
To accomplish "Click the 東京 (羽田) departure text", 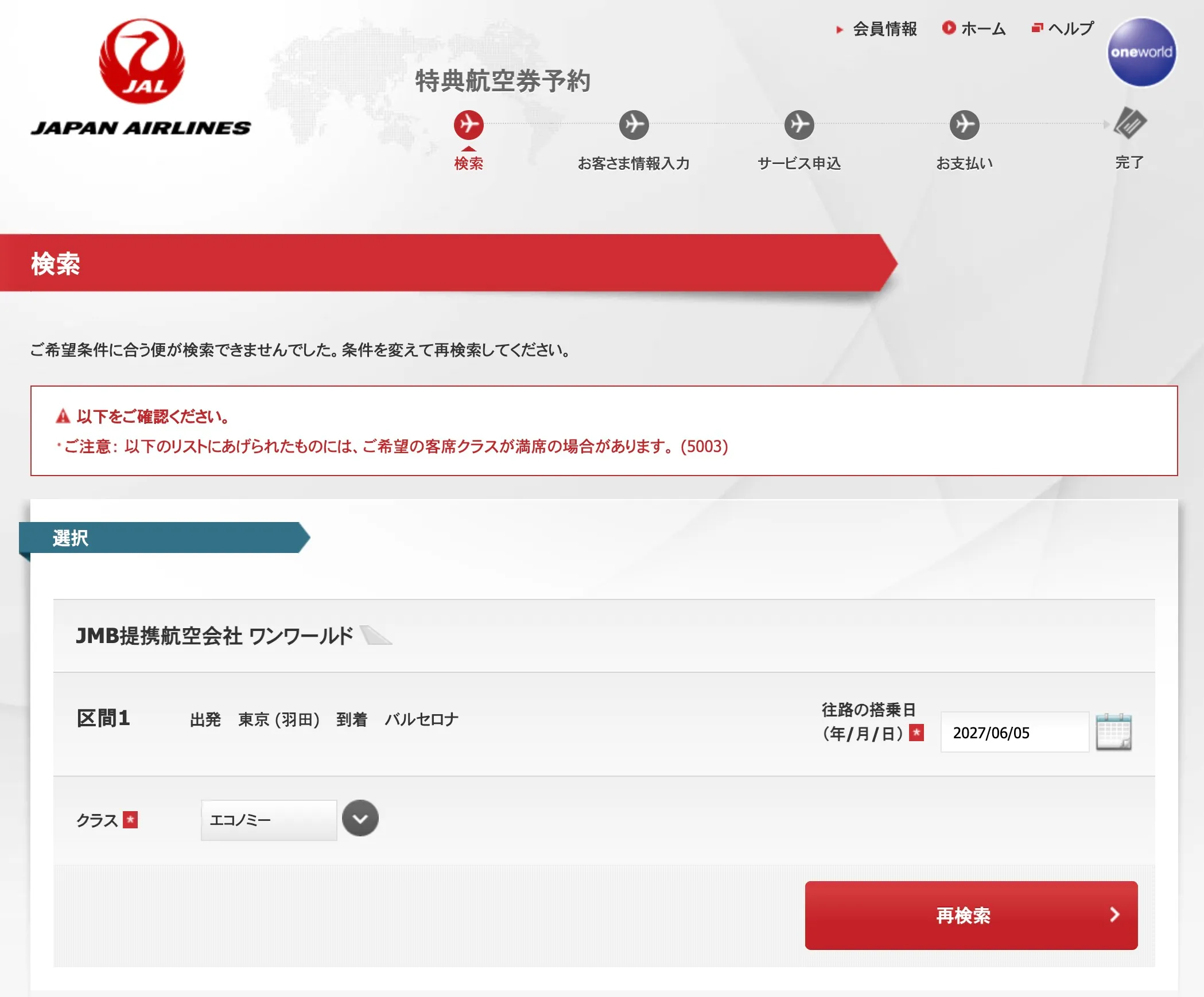I will click(x=279, y=719).
